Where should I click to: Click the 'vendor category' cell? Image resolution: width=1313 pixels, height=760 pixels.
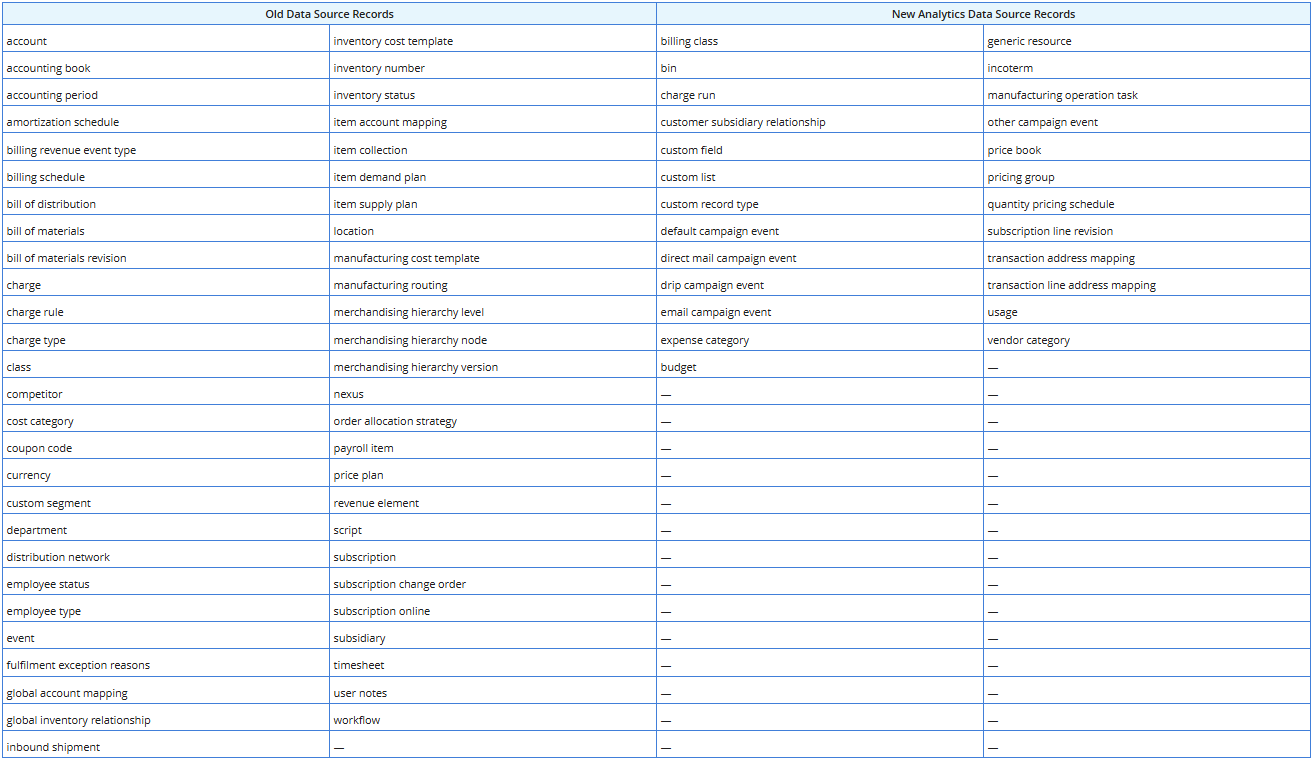[x=1028, y=340]
